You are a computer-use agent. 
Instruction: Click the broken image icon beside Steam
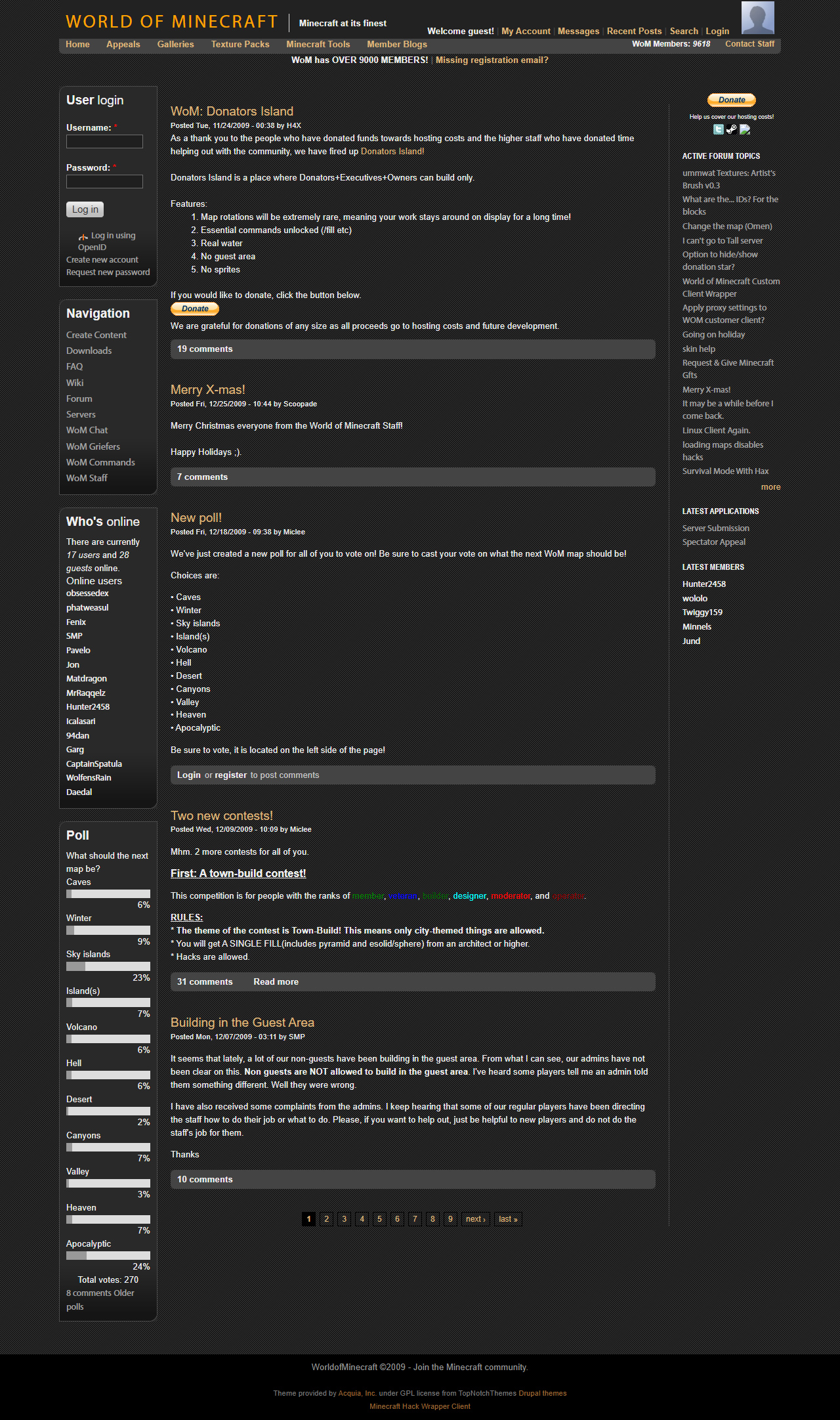point(744,129)
